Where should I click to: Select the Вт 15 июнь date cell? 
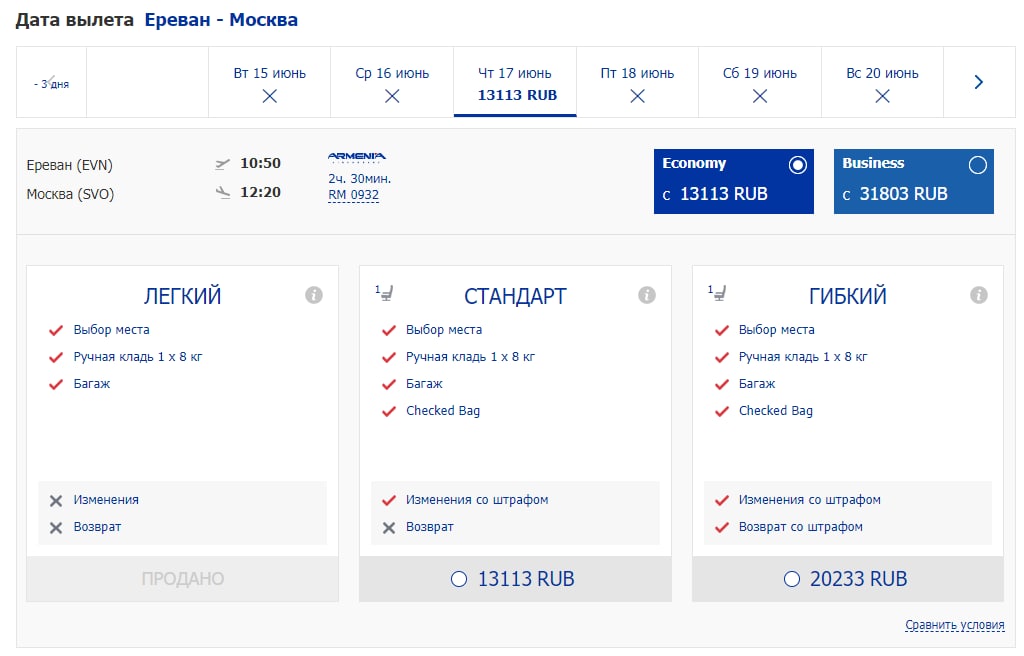tap(270, 83)
